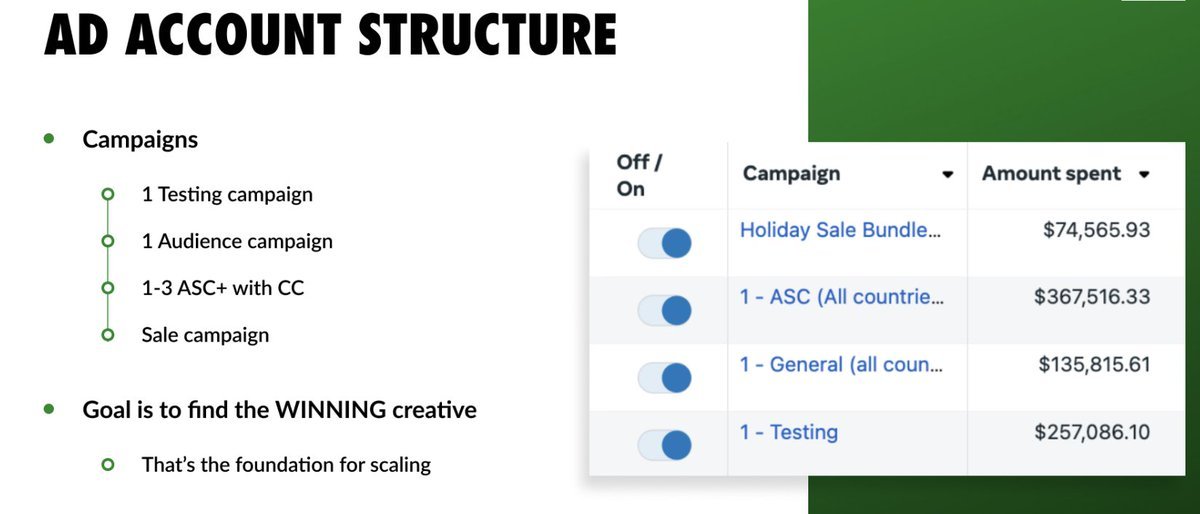Image resolution: width=1200 pixels, height=514 pixels.
Task: Click the circle marker beside 1 Audience campaign
Action: [108, 242]
